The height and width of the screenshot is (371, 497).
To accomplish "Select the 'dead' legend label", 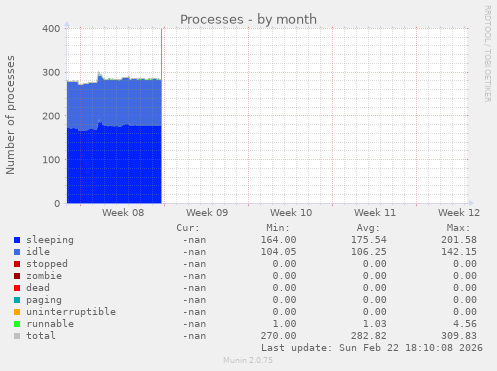I will (x=38, y=288).
